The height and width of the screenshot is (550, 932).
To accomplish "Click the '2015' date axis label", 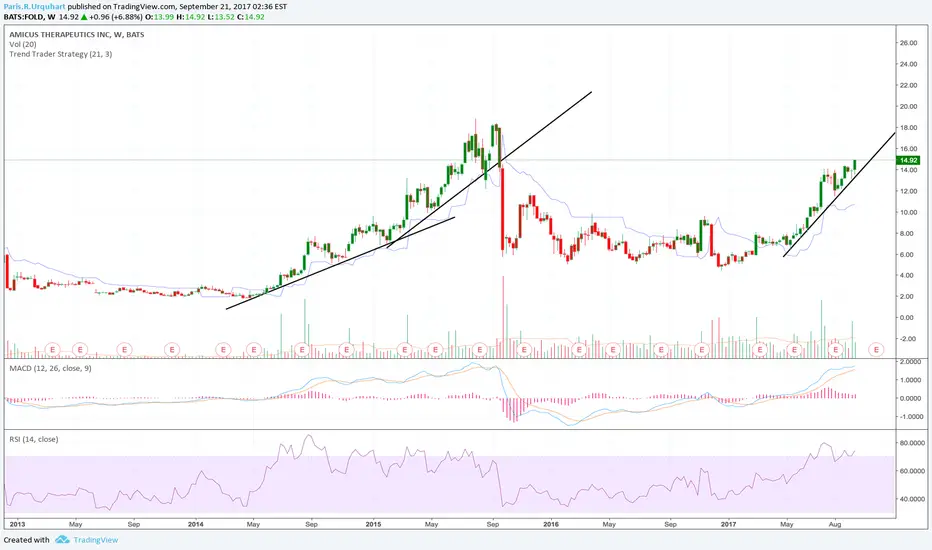I will (x=373, y=524).
